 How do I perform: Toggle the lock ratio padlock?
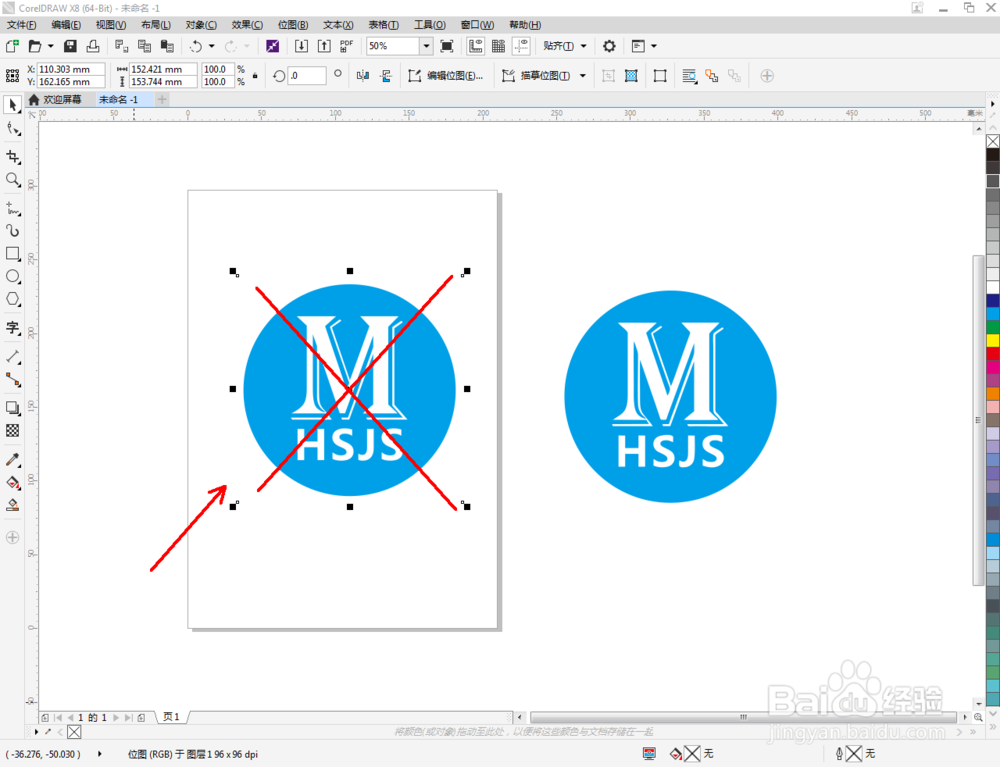(x=255, y=75)
